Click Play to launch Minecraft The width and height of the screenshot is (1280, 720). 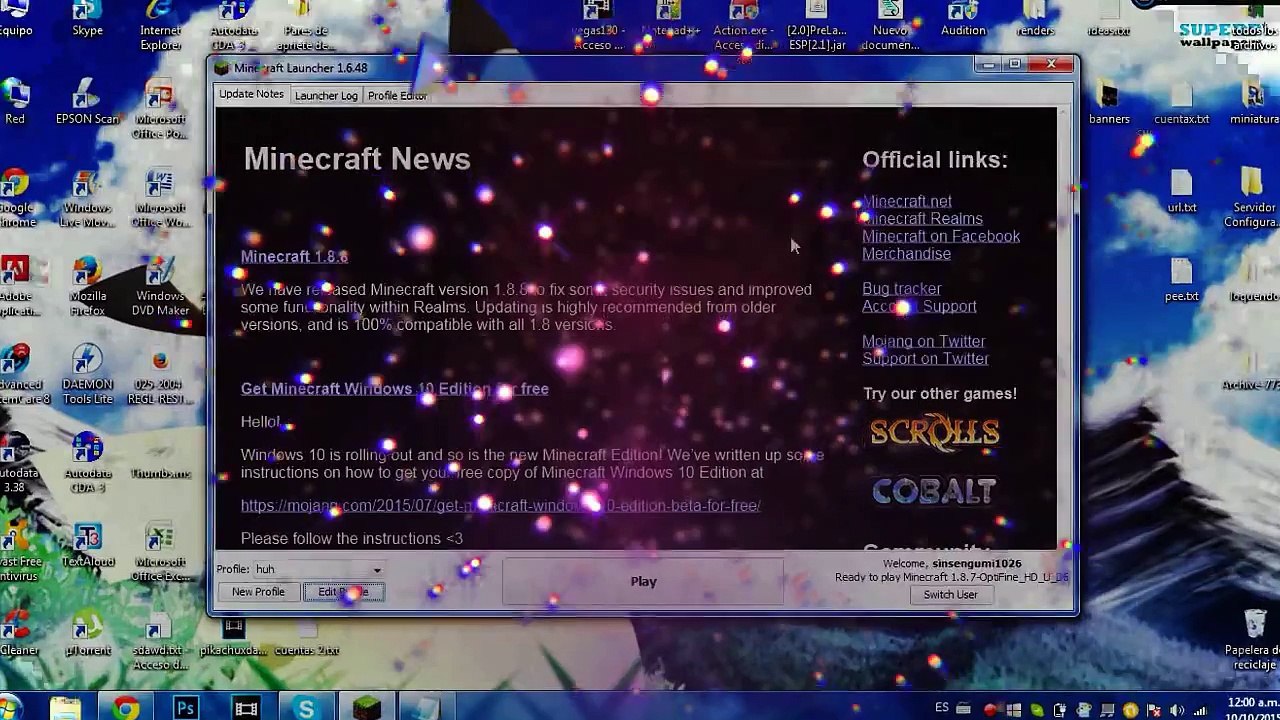(x=643, y=581)
